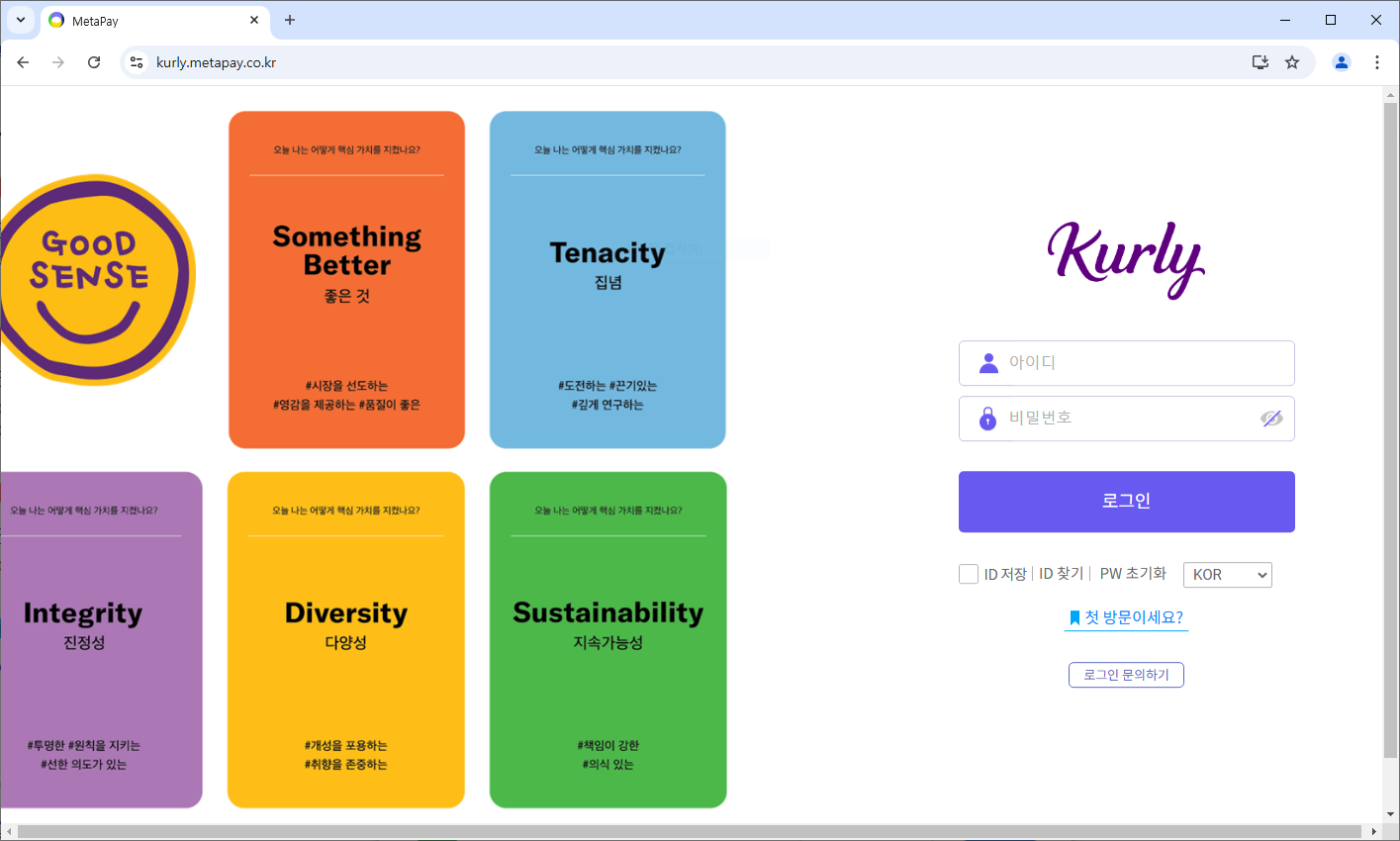
Task: Open the tab search chevron button
Action: [x=21, y=20]
